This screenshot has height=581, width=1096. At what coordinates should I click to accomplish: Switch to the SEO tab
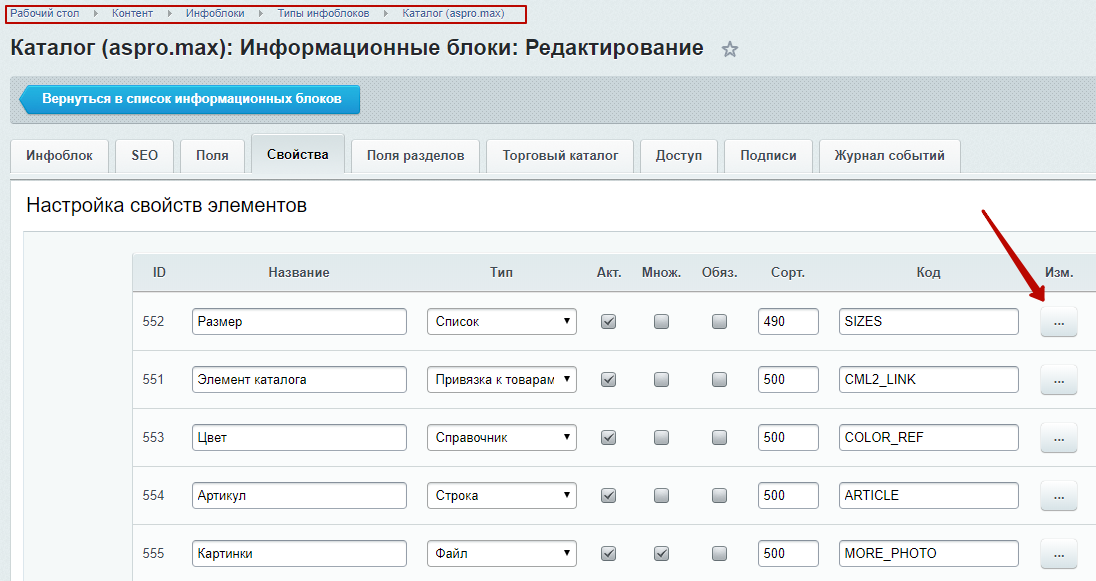point(145,156)
